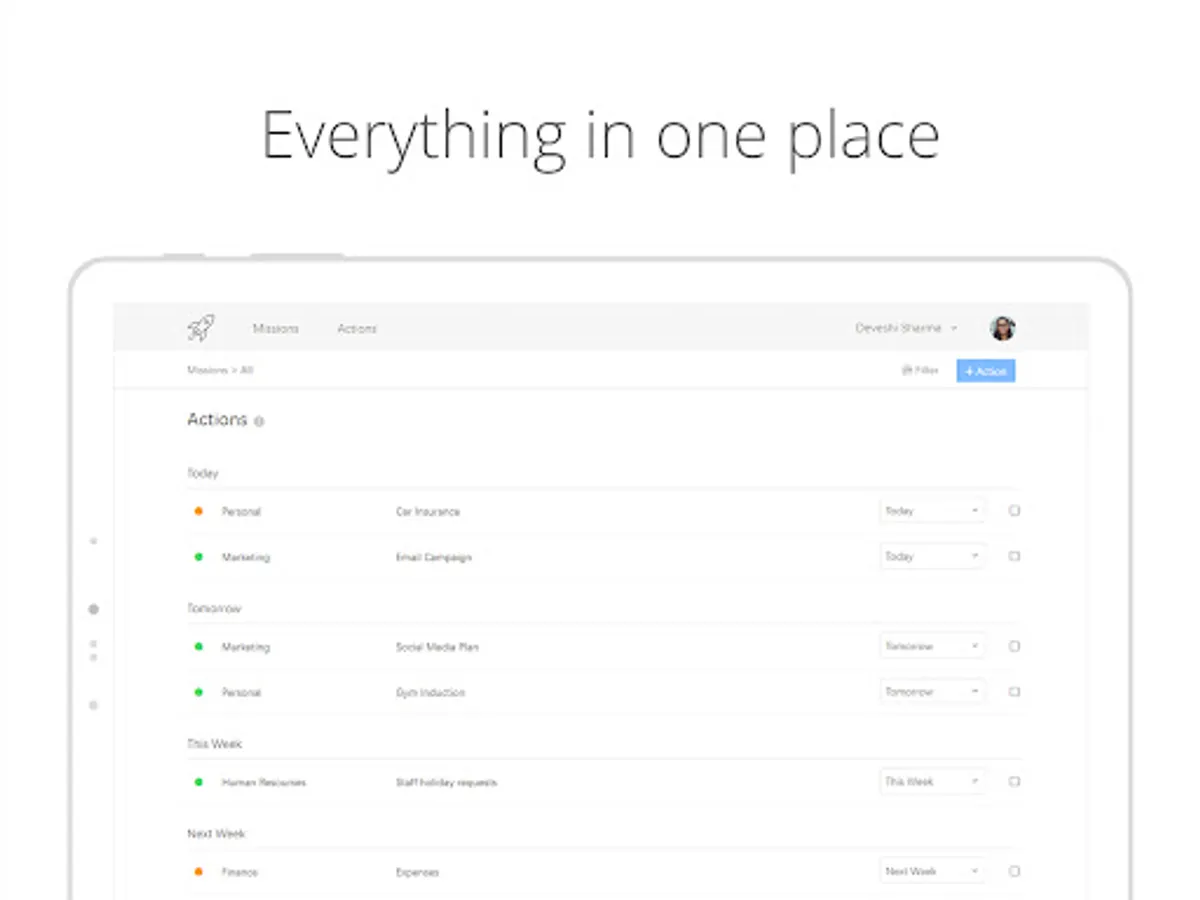Click the blue + Action button

986,371
